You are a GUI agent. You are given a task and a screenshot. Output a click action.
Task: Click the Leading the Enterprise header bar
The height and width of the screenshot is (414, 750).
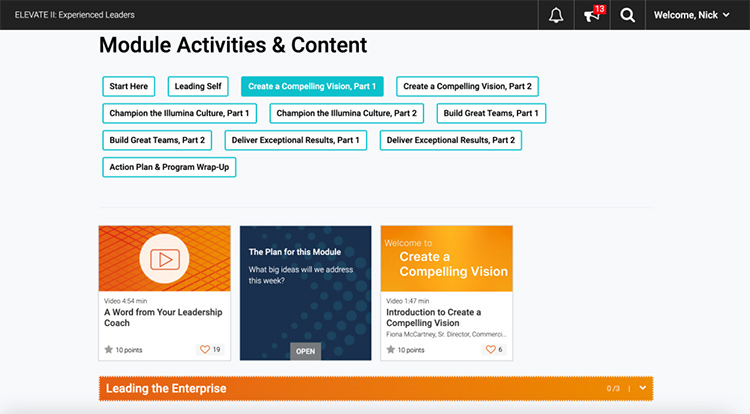(x=350, y=388)
